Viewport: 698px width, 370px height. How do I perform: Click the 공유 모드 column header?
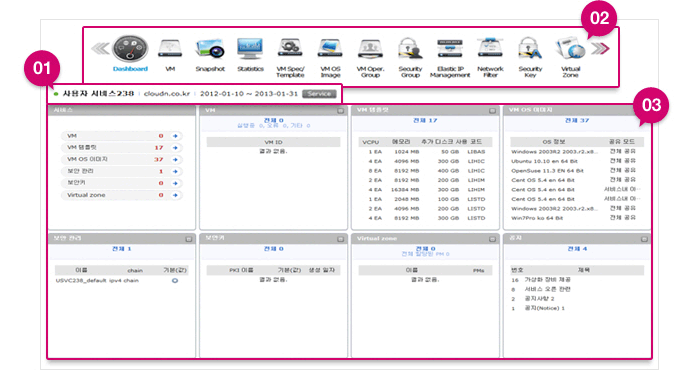pos(622,142)
